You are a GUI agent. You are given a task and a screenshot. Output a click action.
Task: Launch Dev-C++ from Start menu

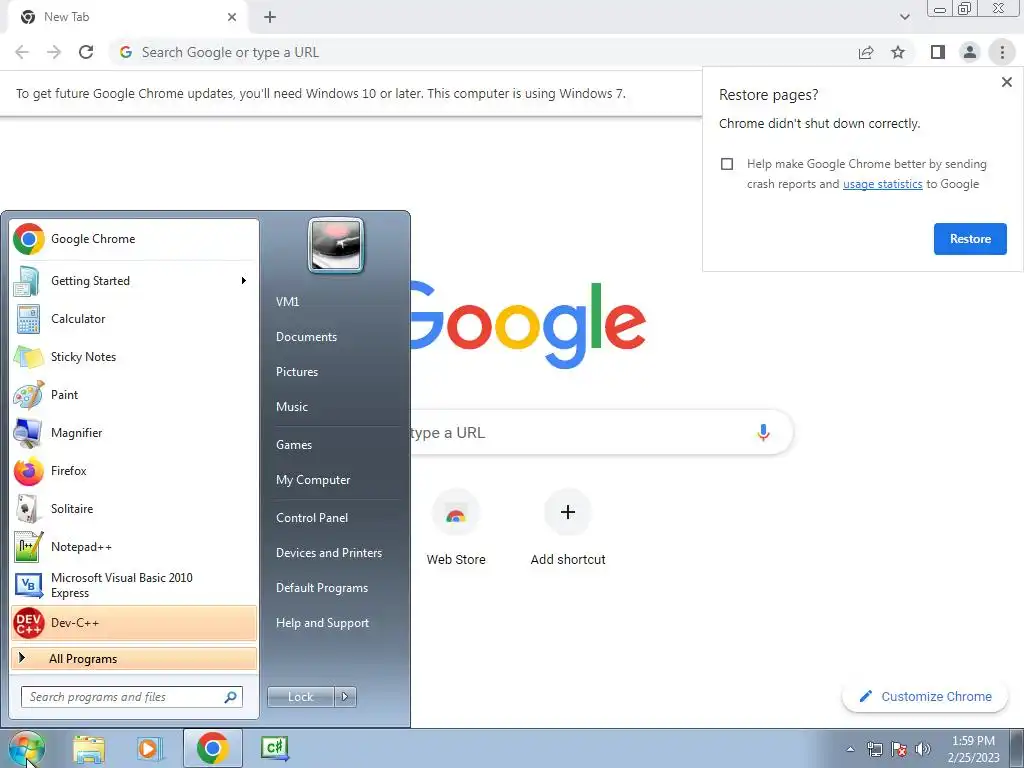(x=134, y=623)
